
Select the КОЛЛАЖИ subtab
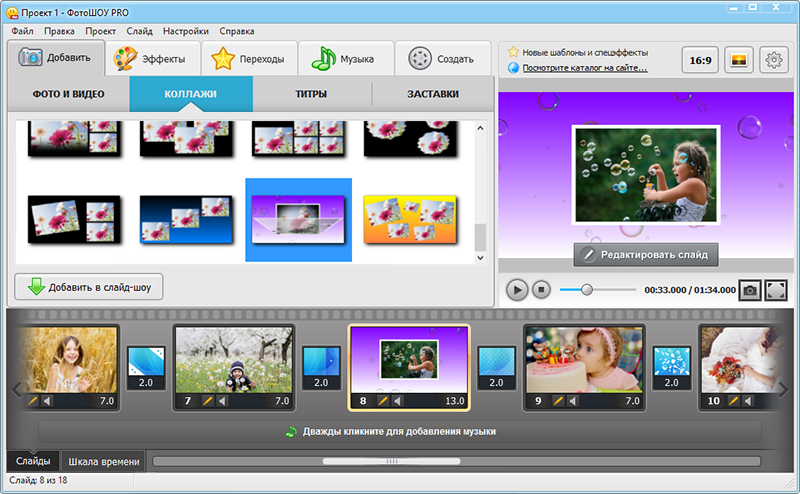[x=191, y=94]
